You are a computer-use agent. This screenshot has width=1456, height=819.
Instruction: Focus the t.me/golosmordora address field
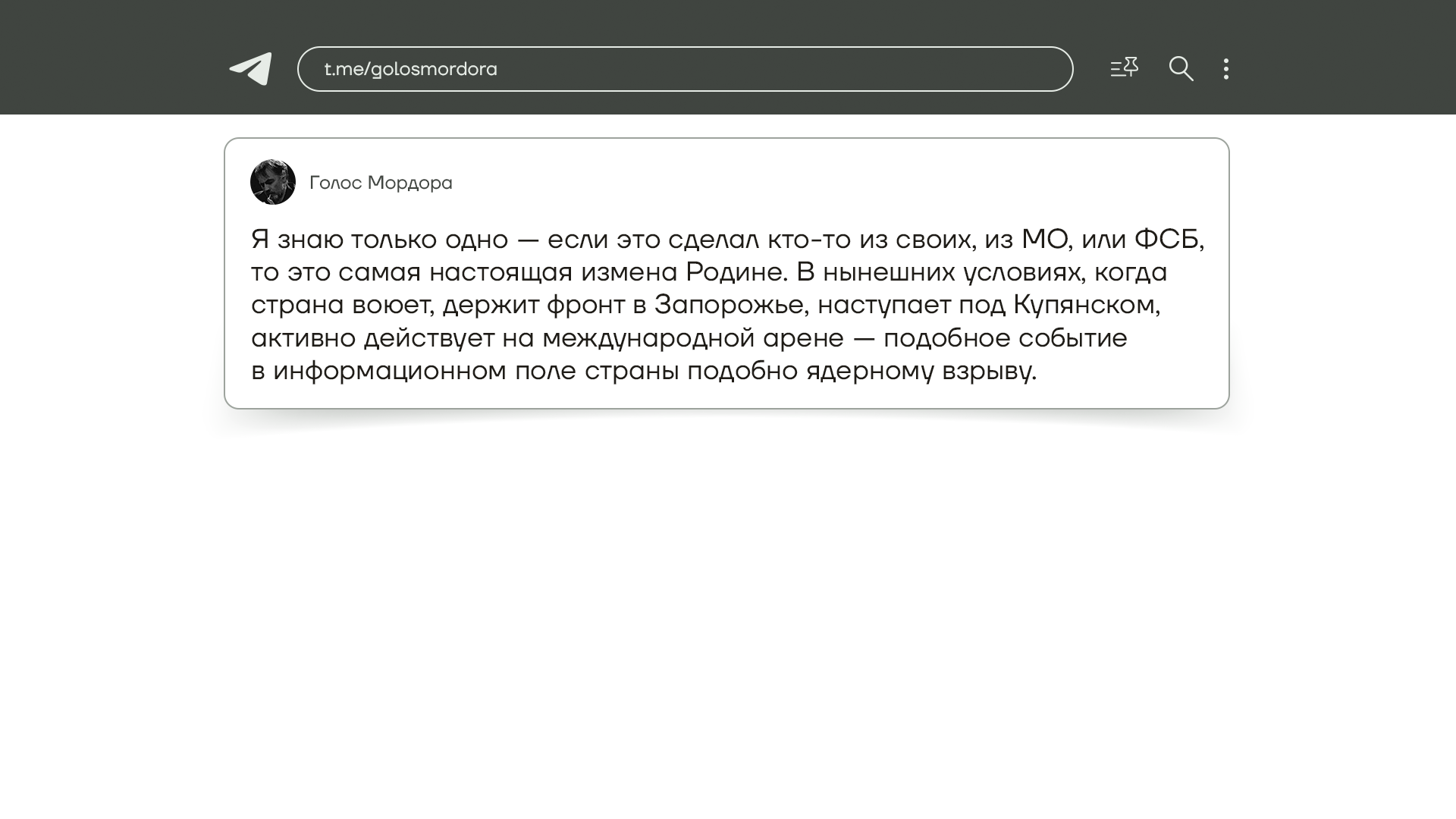pos(684,69)
